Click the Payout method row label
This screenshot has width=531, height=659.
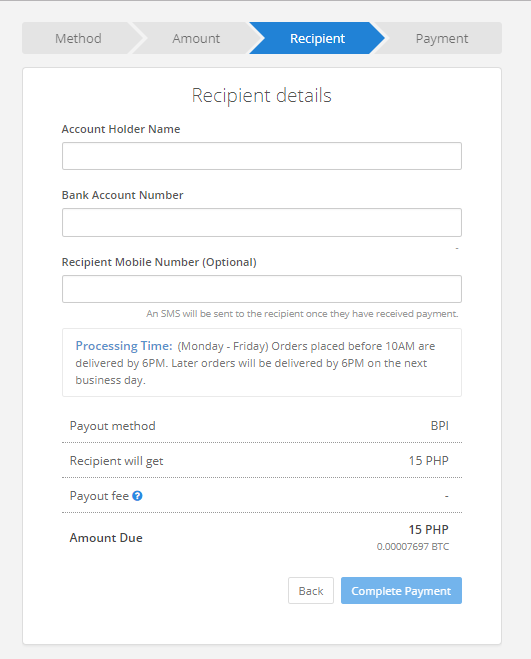113,426
